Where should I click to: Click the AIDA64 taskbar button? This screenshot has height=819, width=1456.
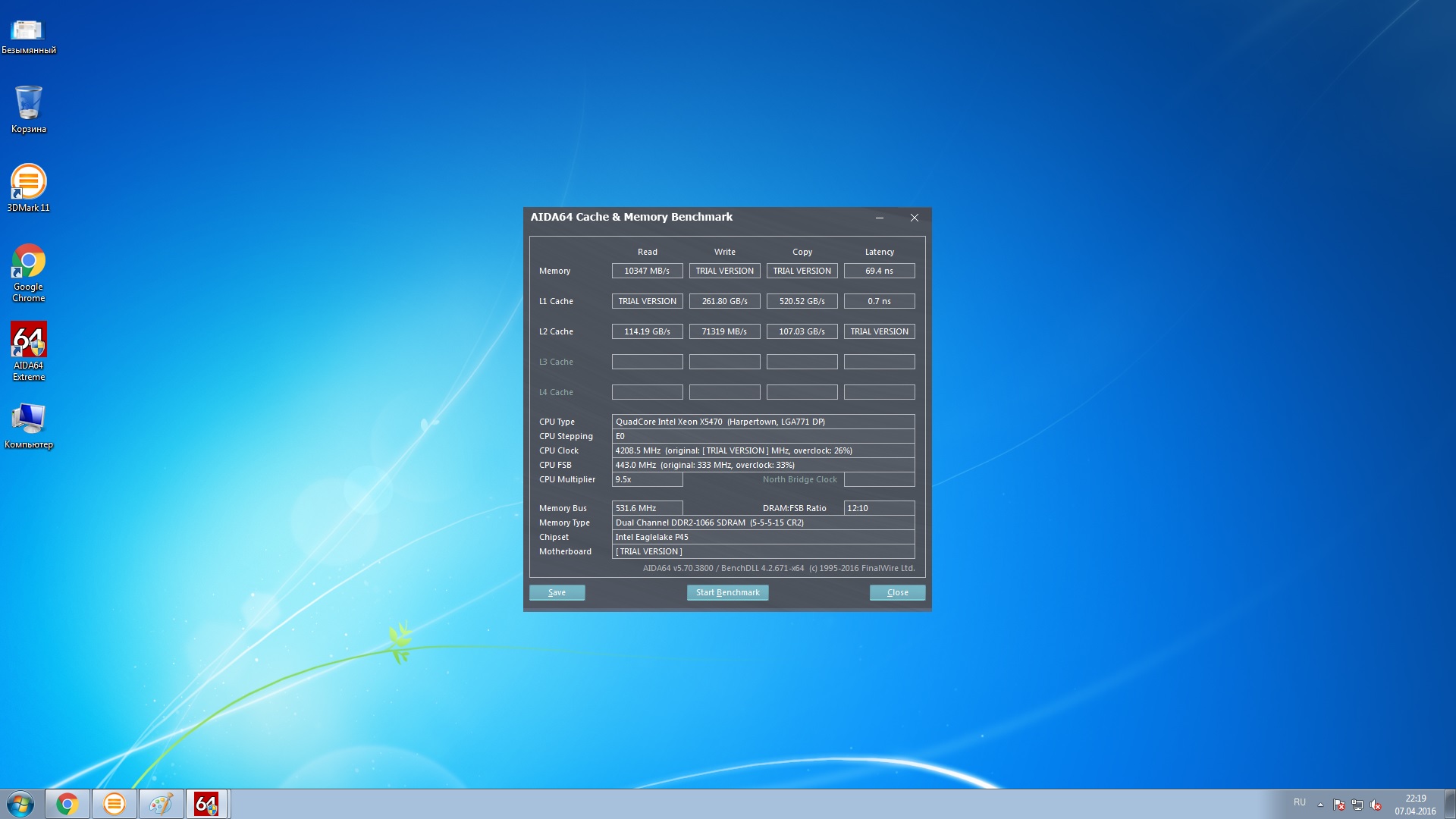point(207,804)
